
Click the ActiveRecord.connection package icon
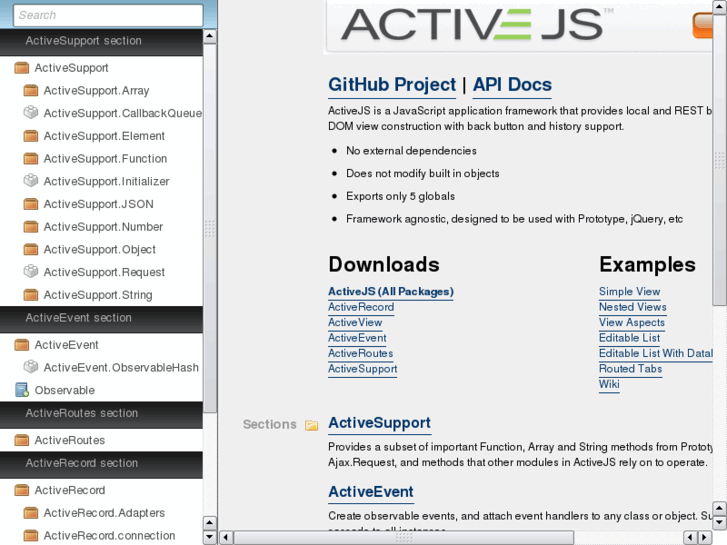pyautogui.click(x=31, y=536)
